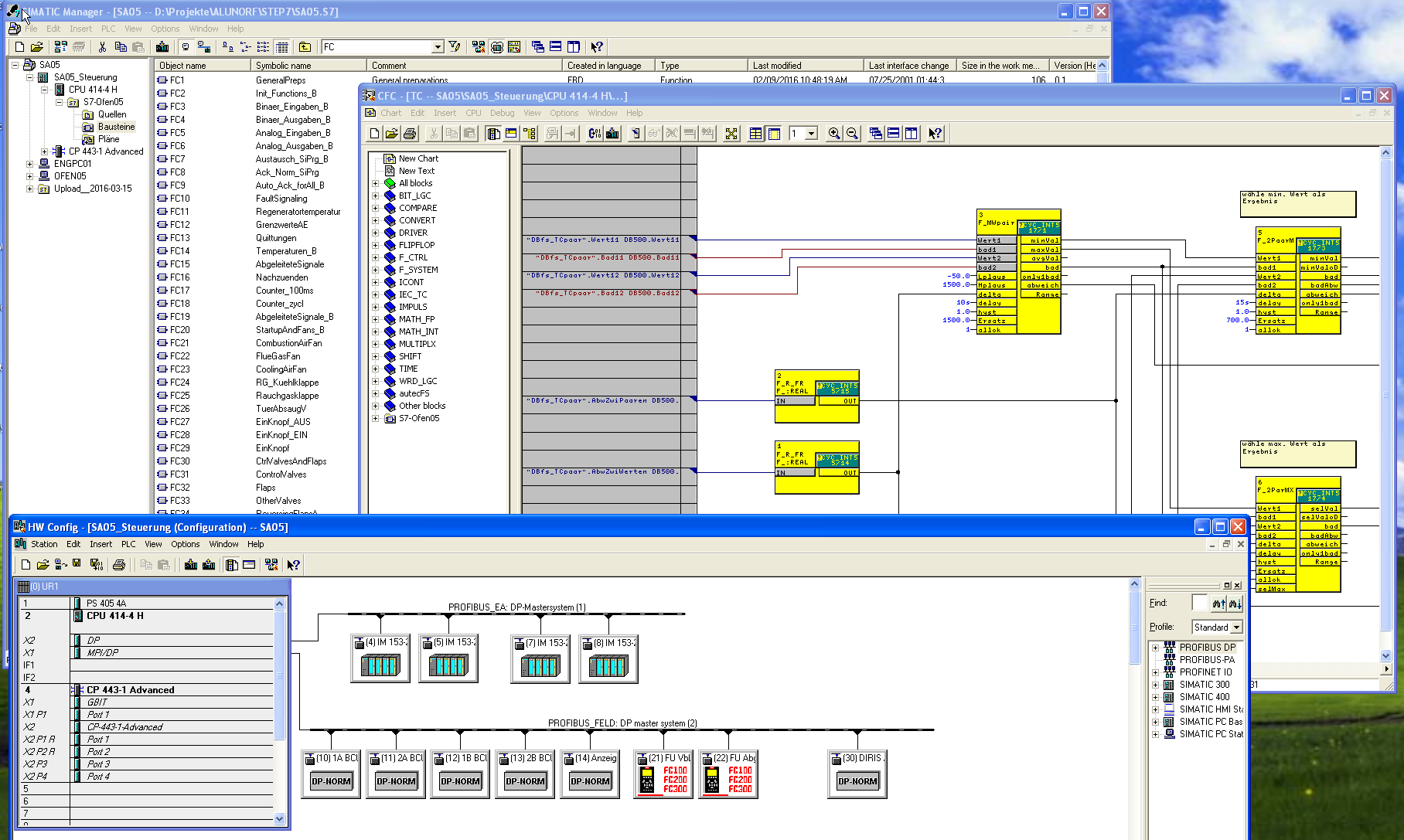Click Help pointer icon in SIMATIC Manager toolbar
Screen dimensions: 1404x840
click(x=596, y=47)
